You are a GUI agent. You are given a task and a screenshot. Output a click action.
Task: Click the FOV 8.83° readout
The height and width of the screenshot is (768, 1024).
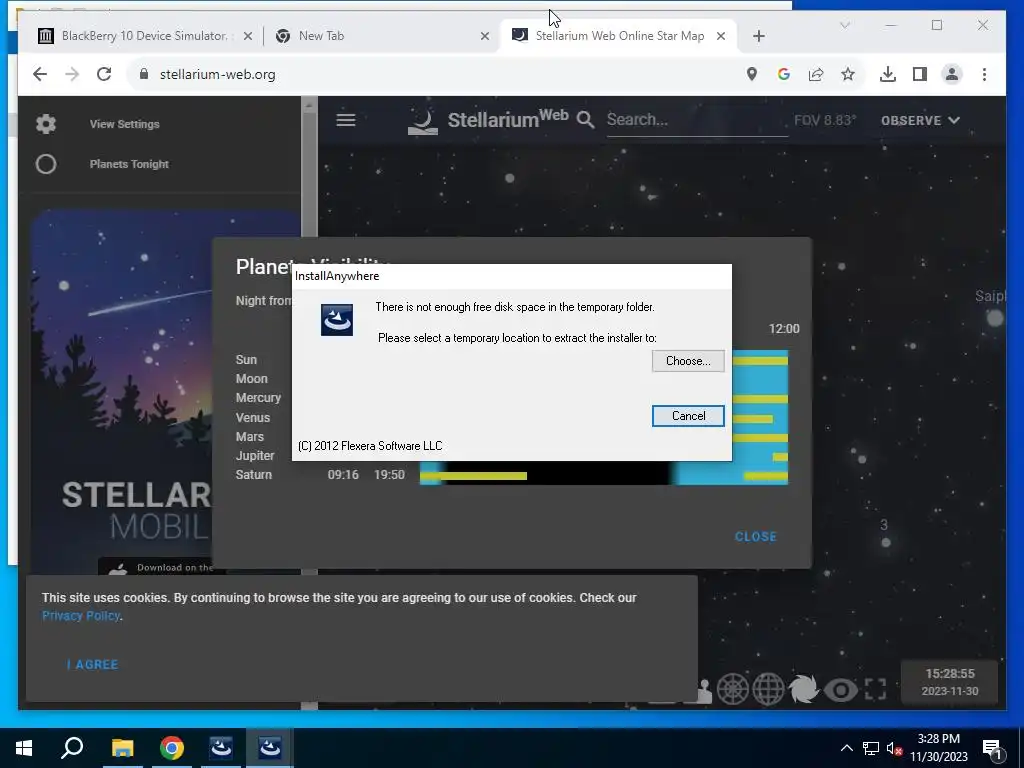pyautogui.click(x=825, y=120)
